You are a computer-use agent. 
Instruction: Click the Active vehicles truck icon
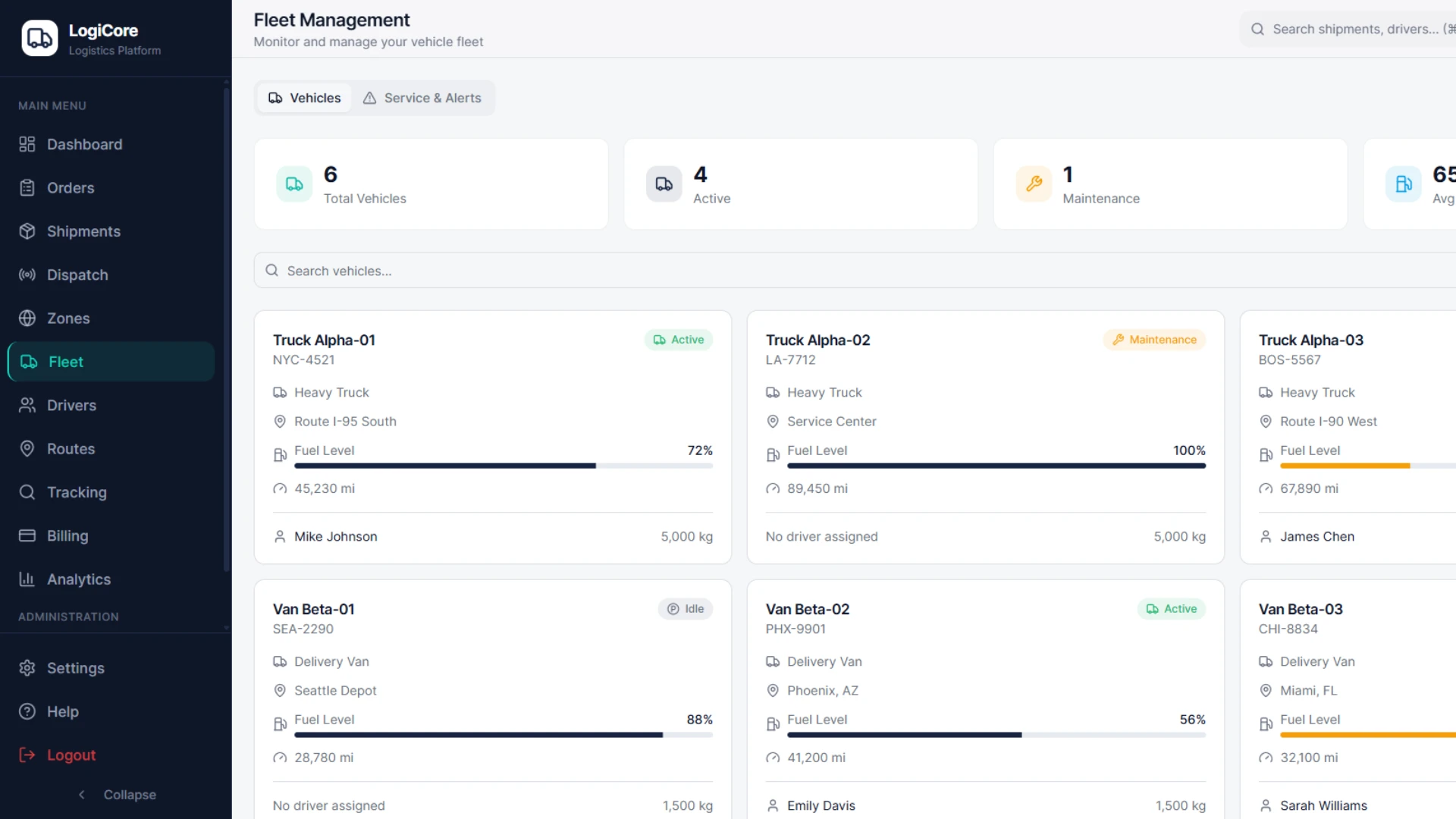(x=664, y=184)
